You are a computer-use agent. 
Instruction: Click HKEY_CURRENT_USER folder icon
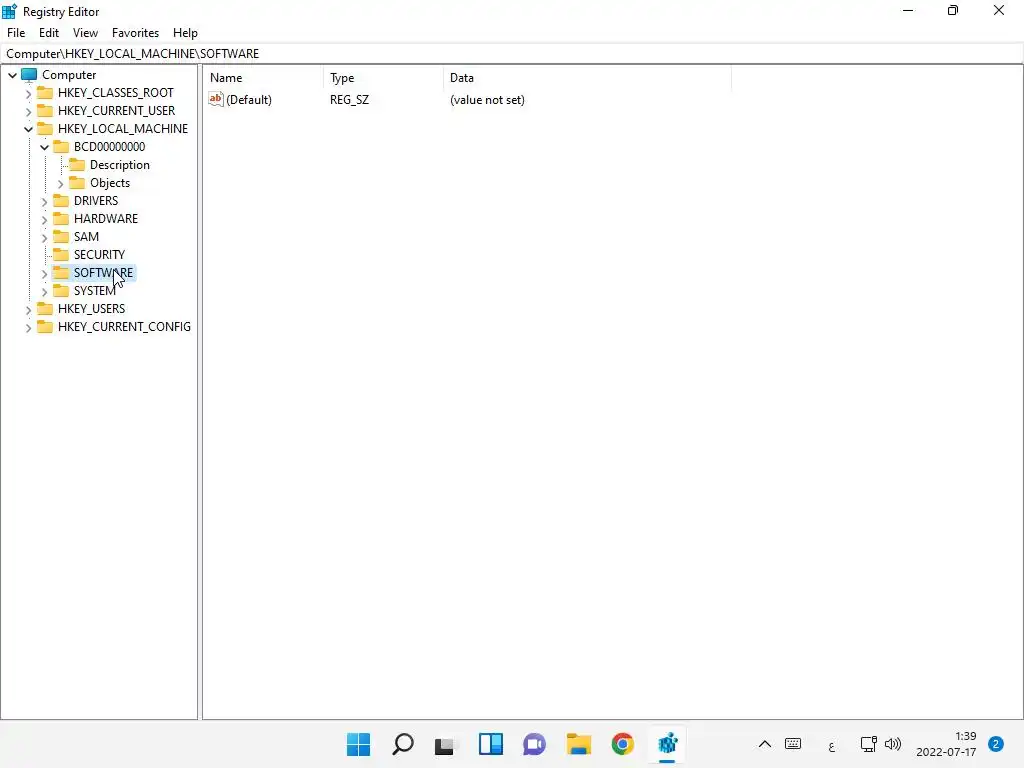[44, 110]
